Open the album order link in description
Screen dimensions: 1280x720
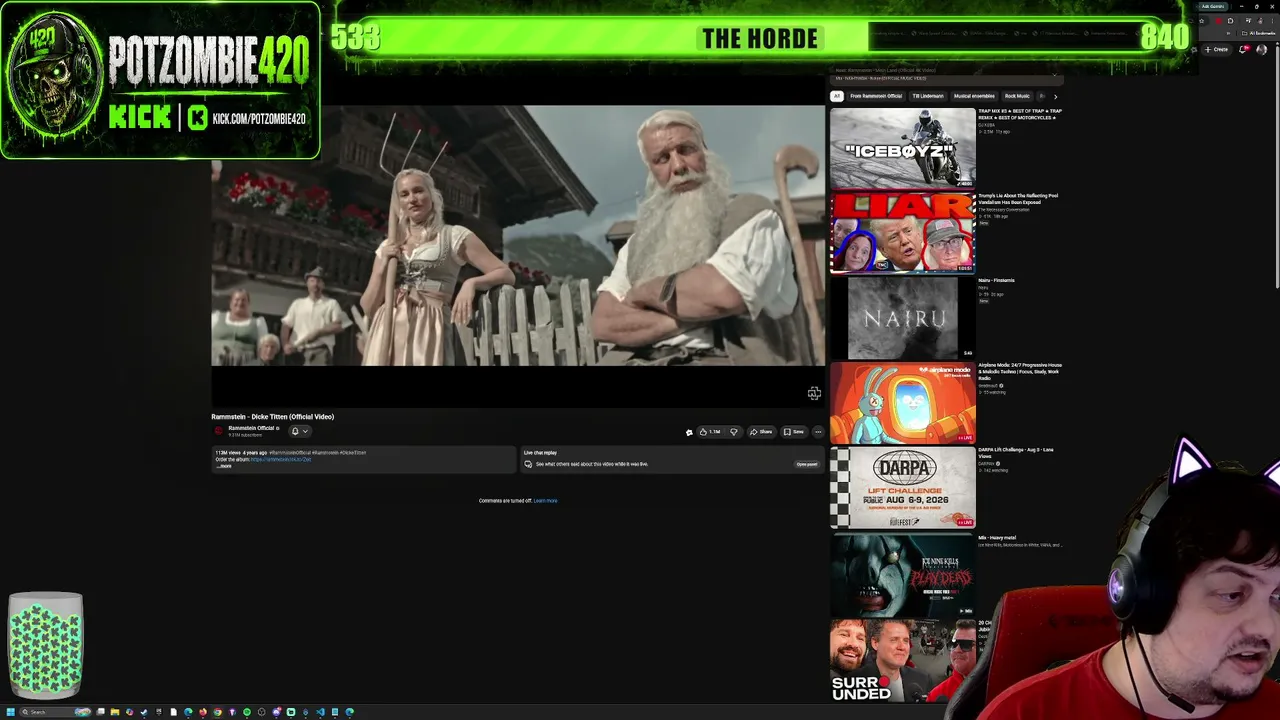(281, 459)
